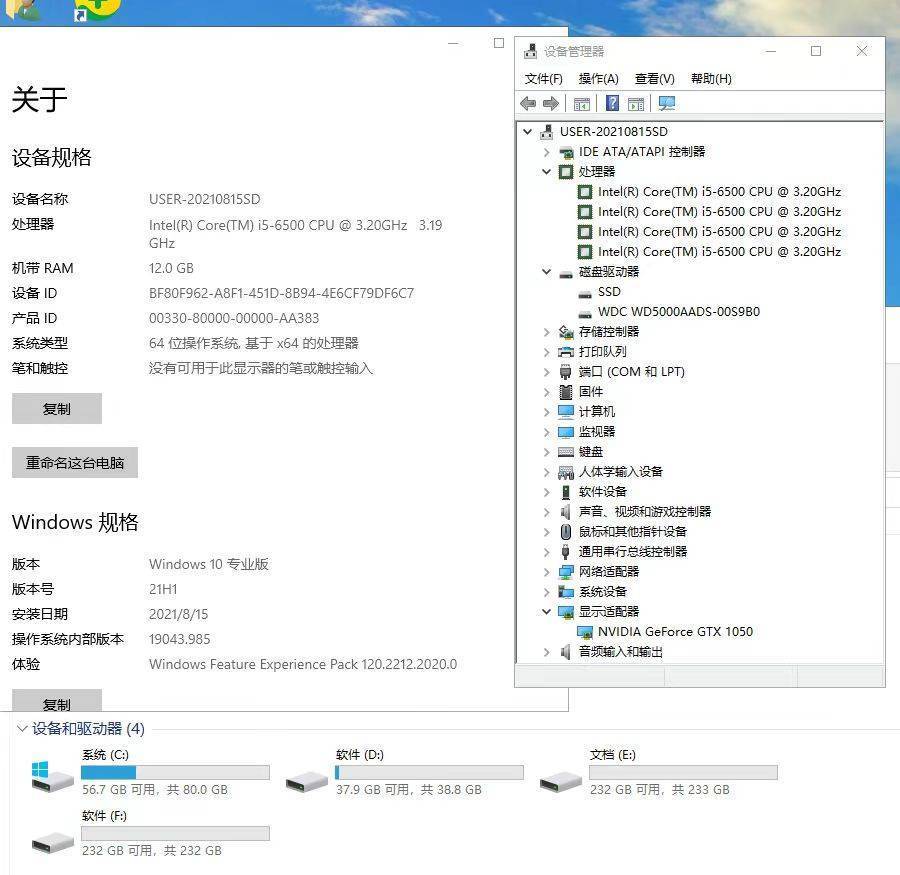The width and height of the screenshot is (900, 875).
Task: Click the Forward arrow in Device Manager toolbar
Action: [550, 103]
